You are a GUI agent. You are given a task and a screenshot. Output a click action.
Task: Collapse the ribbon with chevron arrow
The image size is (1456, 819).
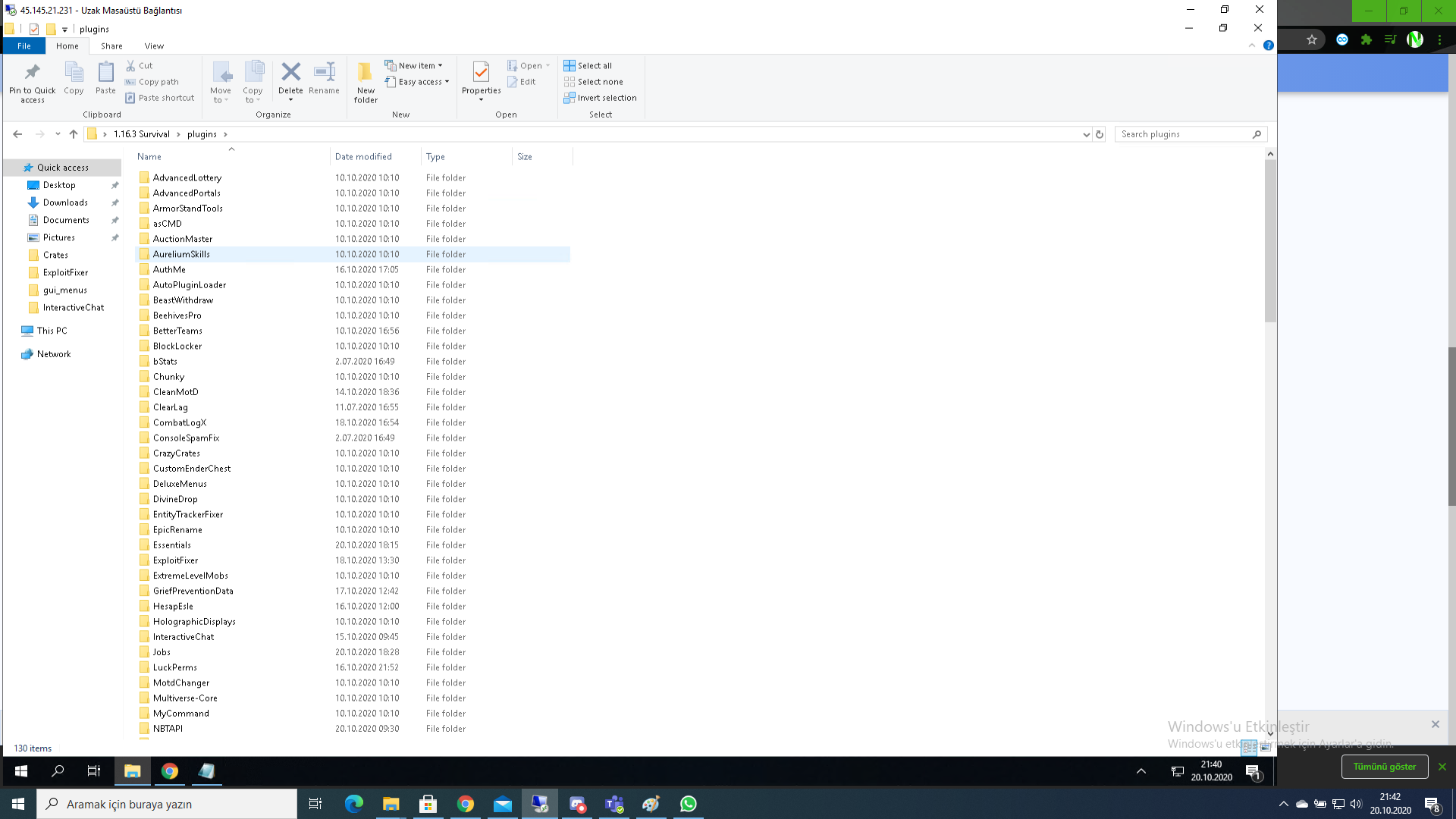[x=1251, y=45]
